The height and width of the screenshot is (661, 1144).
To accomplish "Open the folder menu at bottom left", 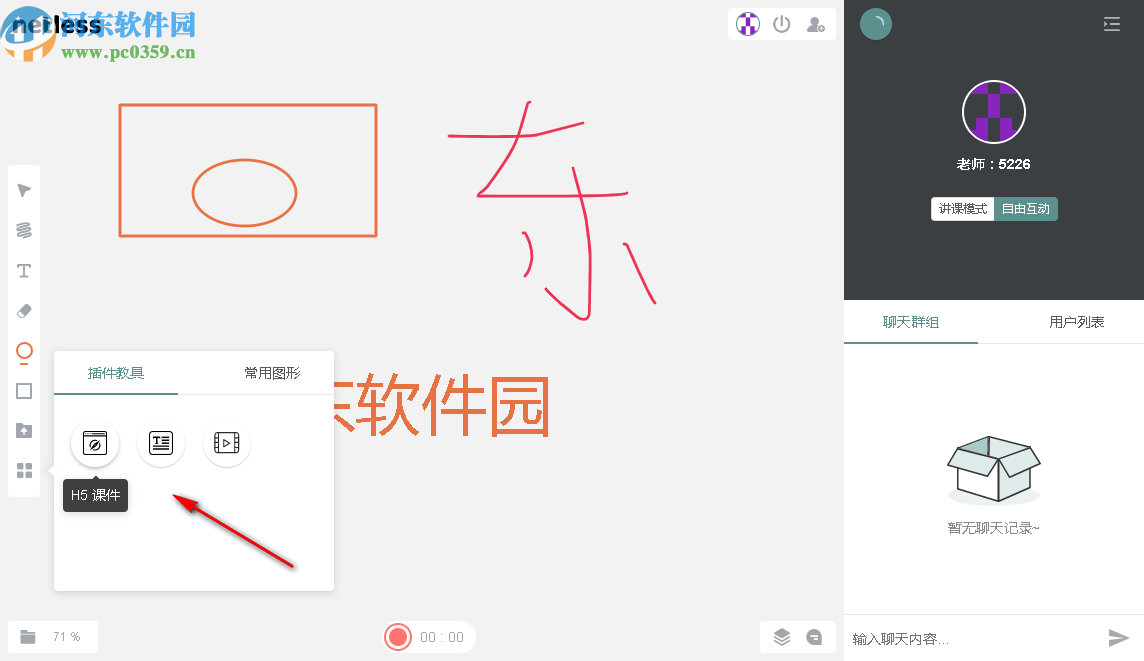I will pos(29,636).
